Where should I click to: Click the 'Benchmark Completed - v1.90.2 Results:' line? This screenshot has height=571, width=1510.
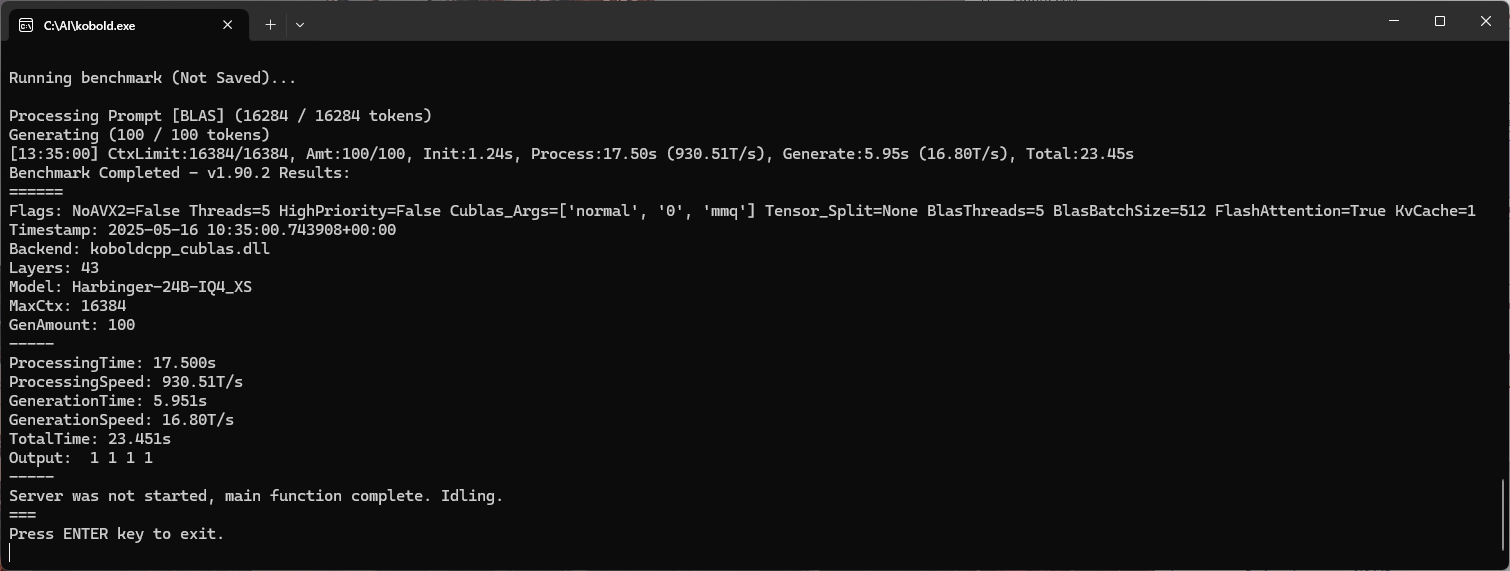click(179, 173)
